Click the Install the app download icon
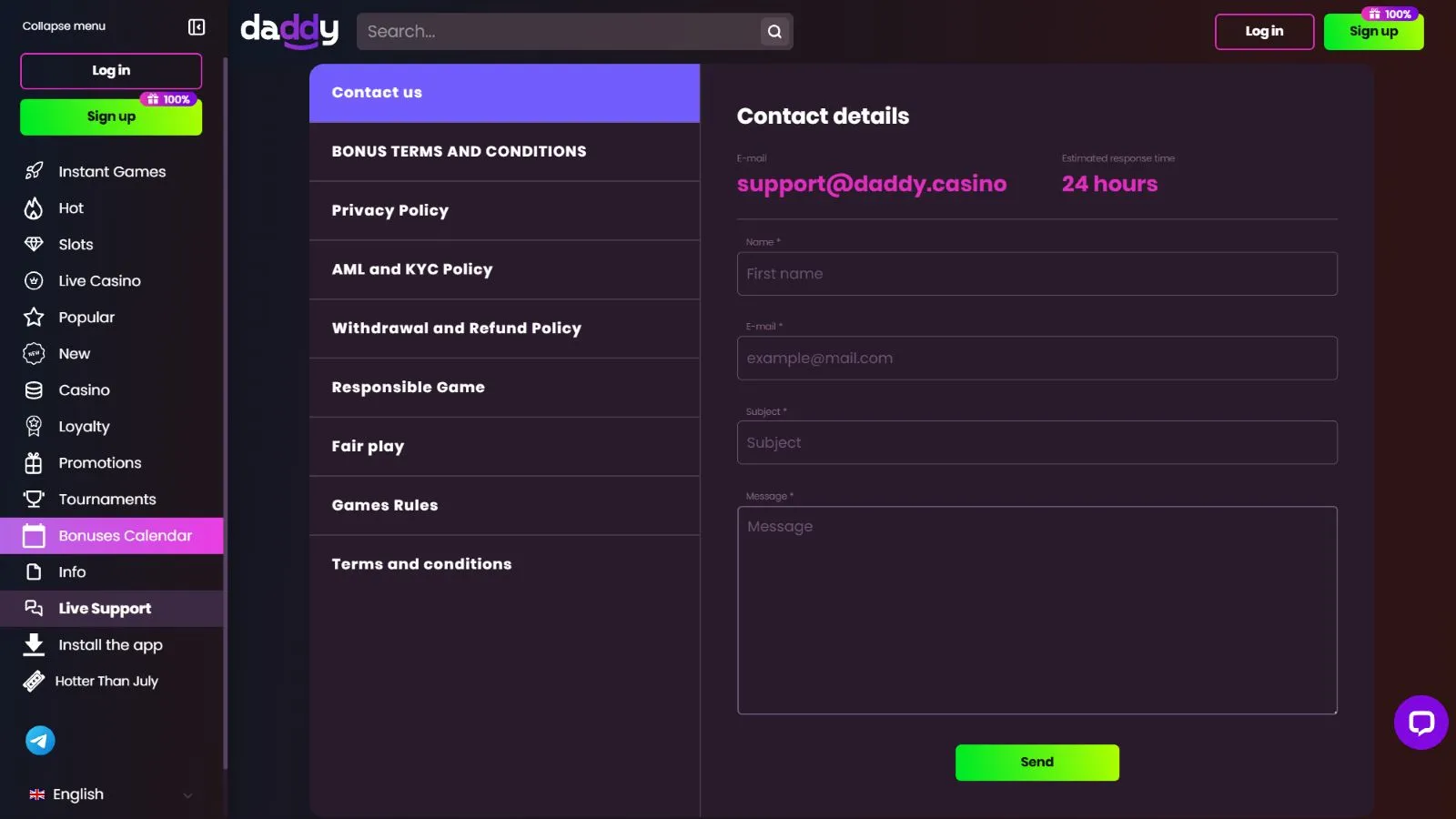Viewport: 1456px width, 819px height. tap(34, 644)
